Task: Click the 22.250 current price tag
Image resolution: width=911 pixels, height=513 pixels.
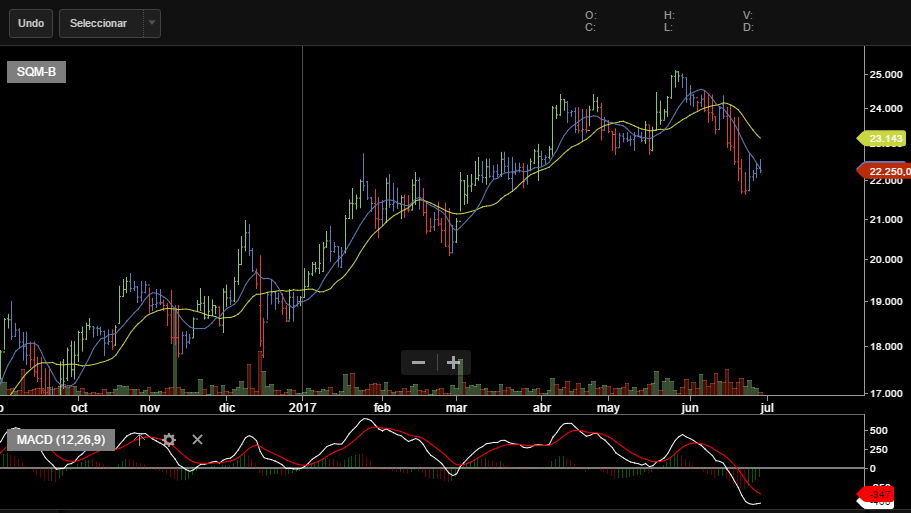Action: click(x=884, y=171)
